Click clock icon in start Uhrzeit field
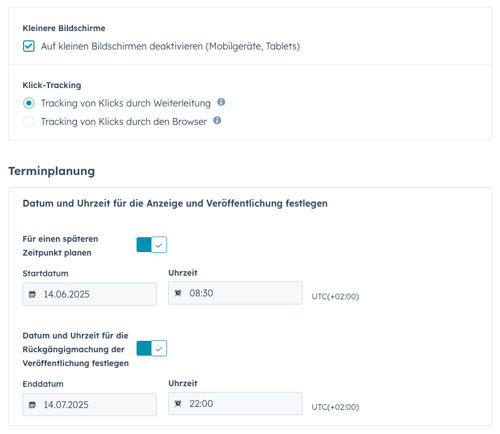The height and width of the screenshot is (434, 500). [x=178, y=293]
